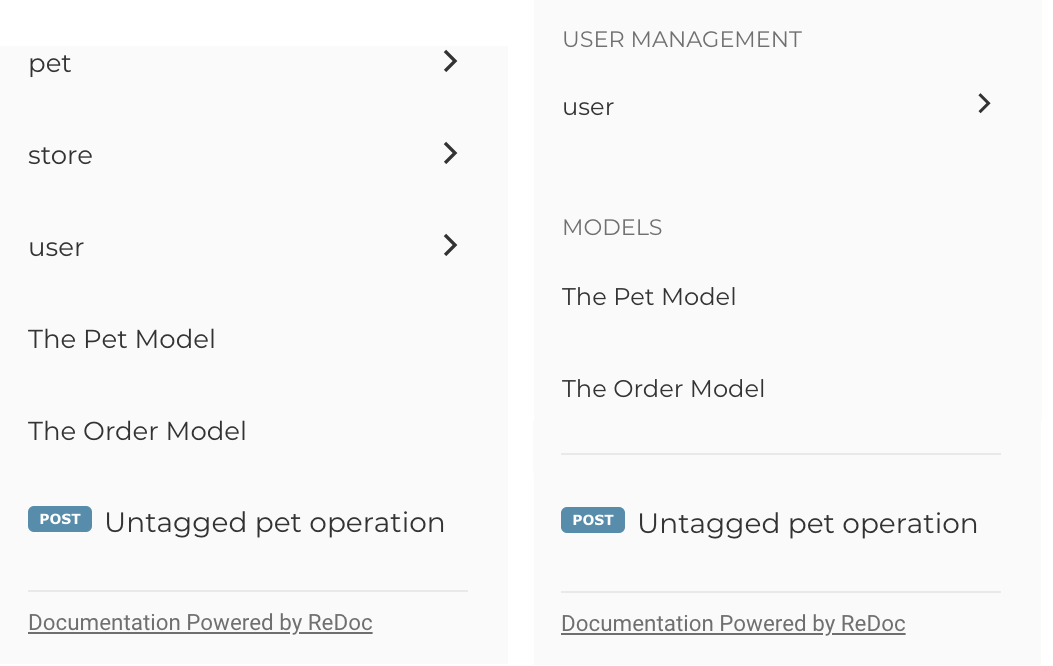Expand the user entry under USER MANAGEMENT

point(984,104)
